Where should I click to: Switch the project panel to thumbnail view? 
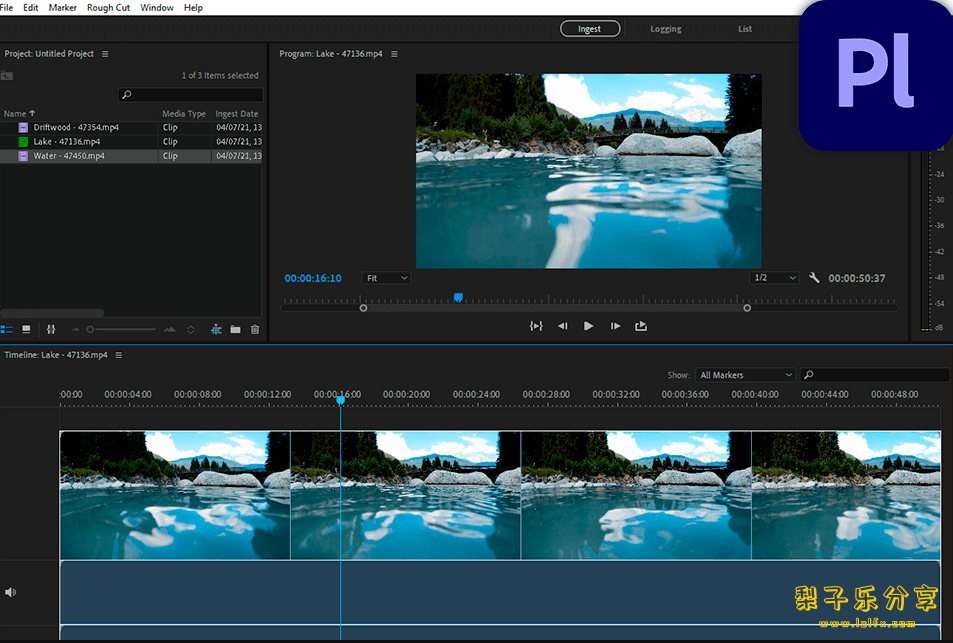click(x=26, y=329)
